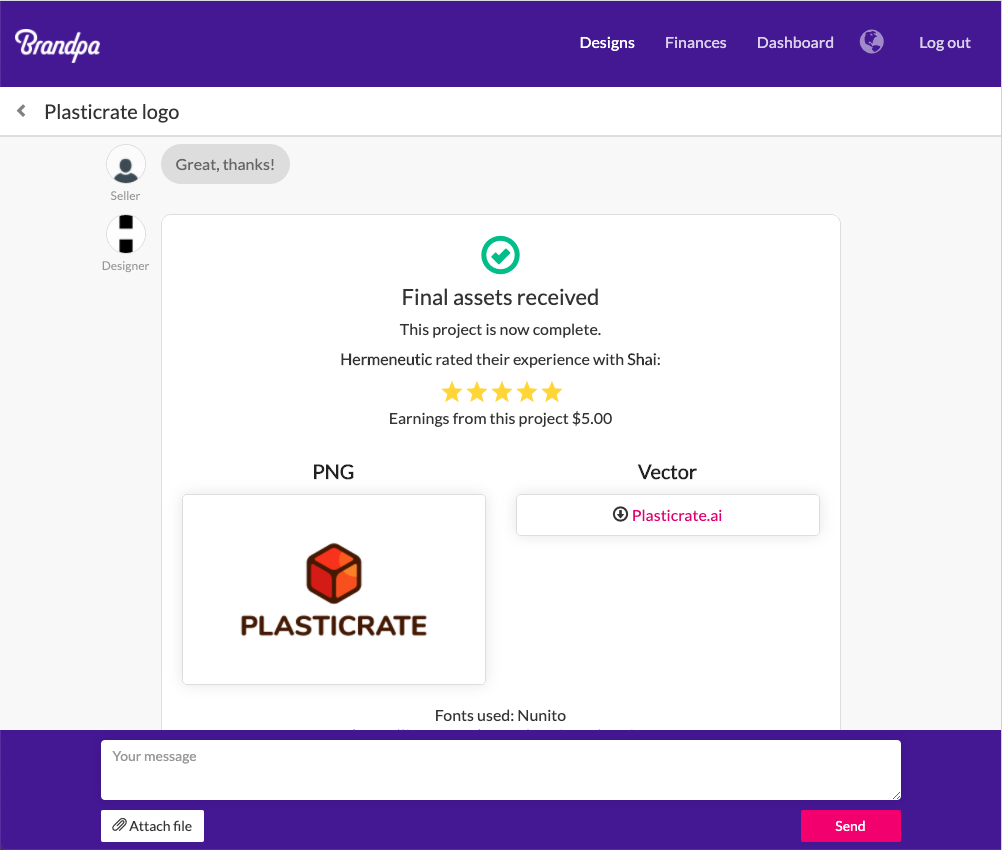Click the 'Fonts used: Nunito' text
The image size is (1002, 850).
click(x=500, y=715)
